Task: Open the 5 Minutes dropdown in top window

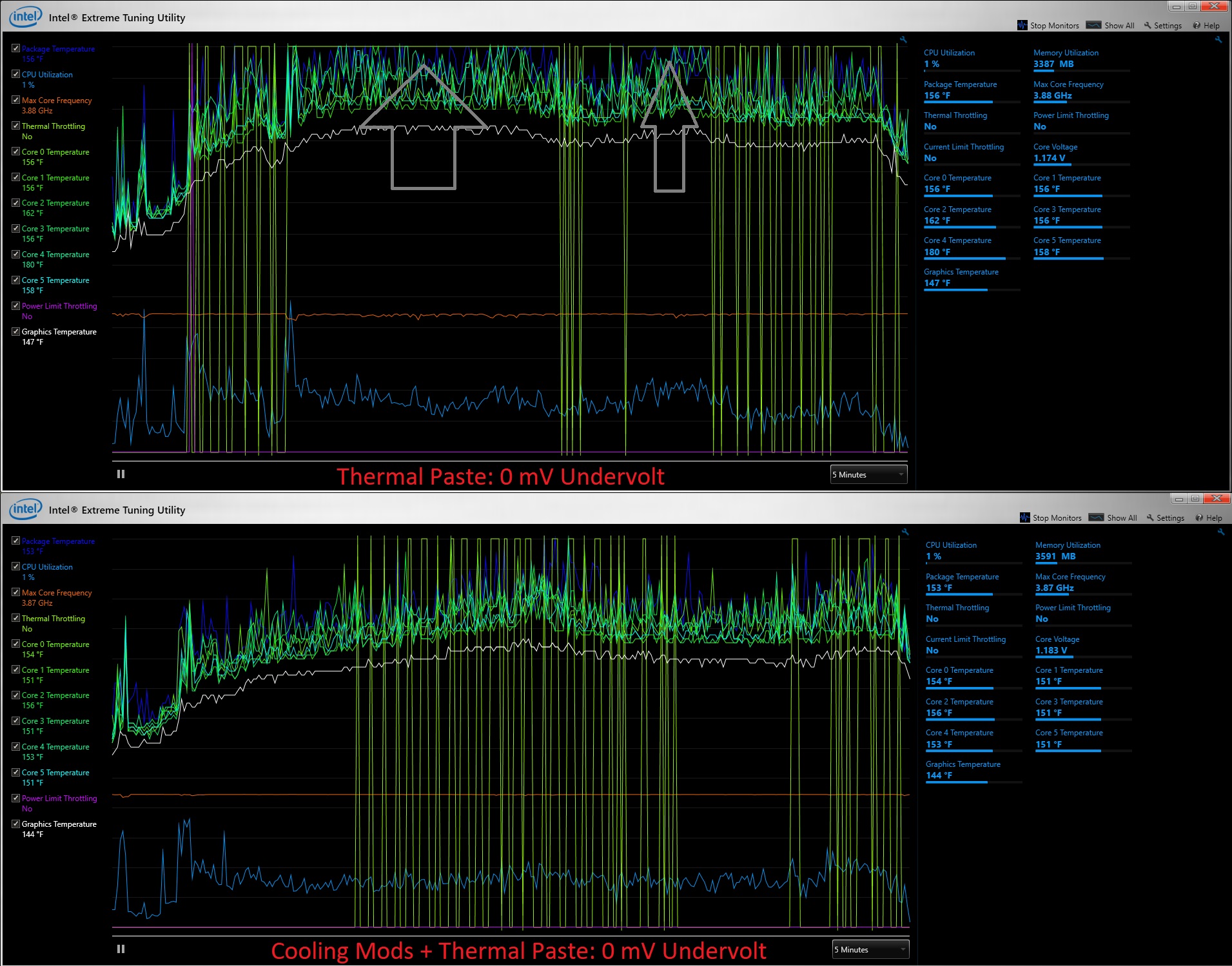Action: pyautogui.click(x=868, y=474)
